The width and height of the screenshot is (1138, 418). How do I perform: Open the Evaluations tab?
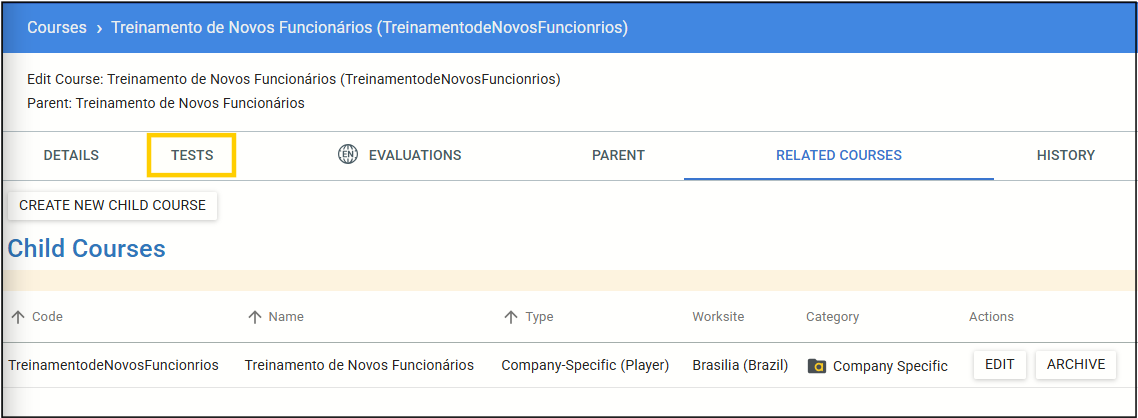click(x=414, y=155)
